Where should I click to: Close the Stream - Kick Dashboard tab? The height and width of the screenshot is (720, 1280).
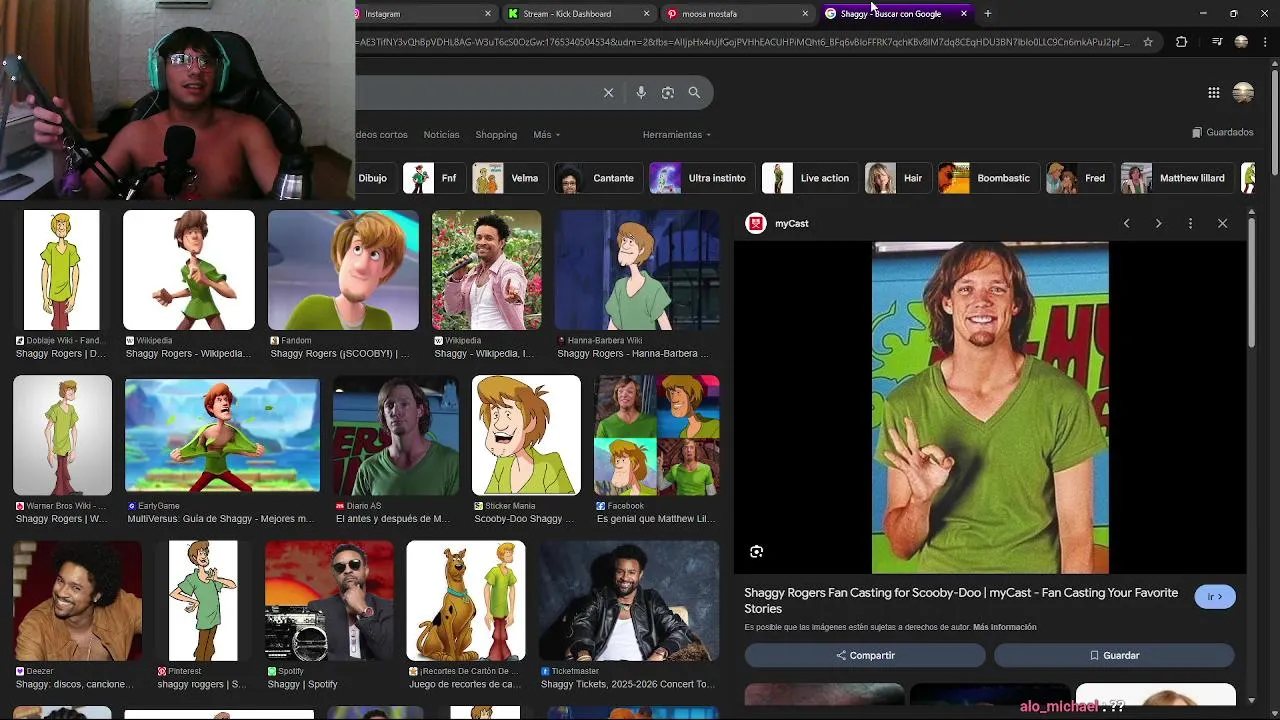pyautogui.click(x=646, y=14)
